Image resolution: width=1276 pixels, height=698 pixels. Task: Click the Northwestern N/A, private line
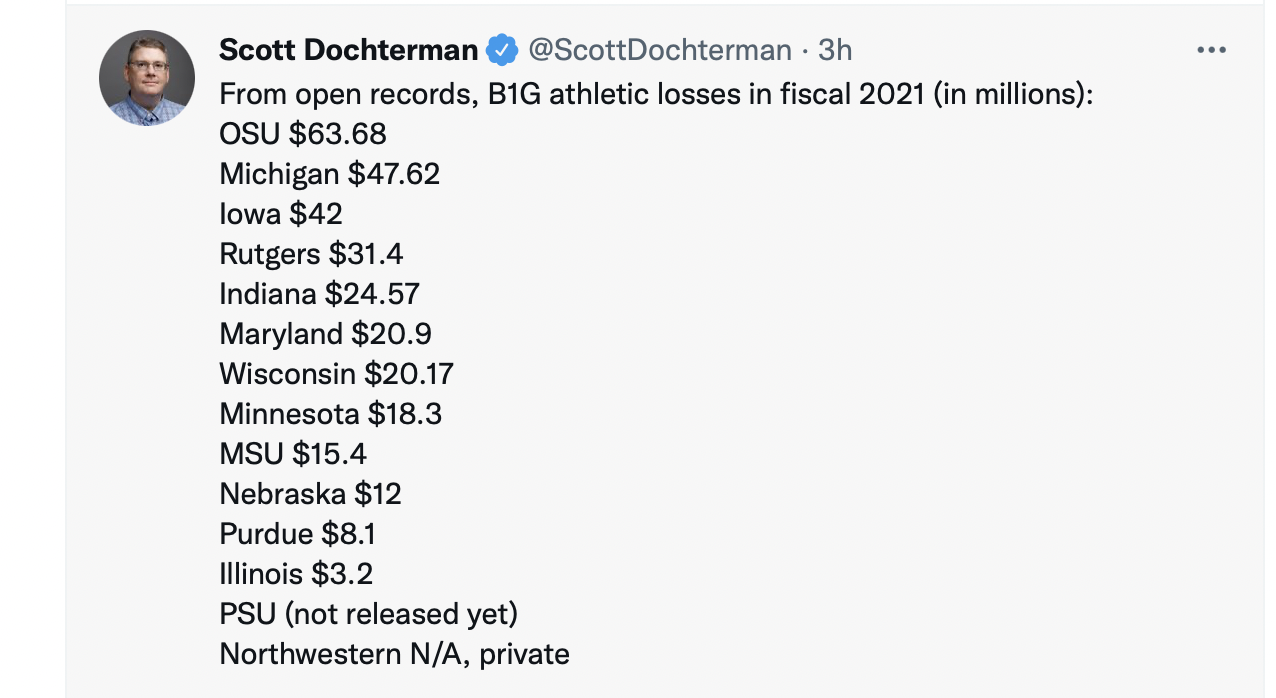[395, 654]
